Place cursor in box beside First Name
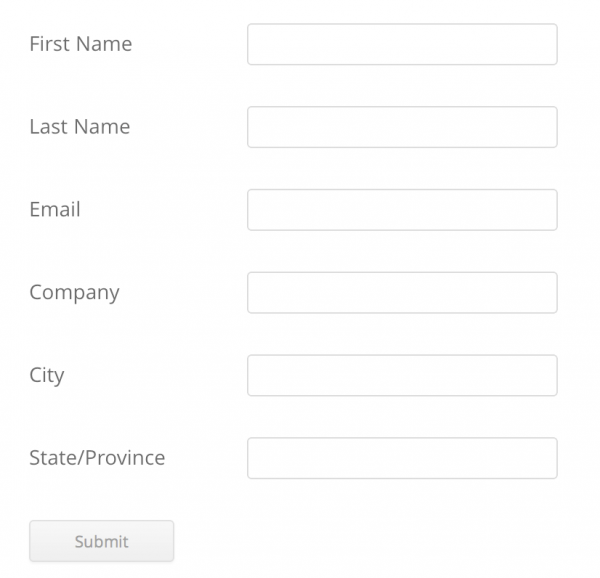Viewport: 600px width, 578px height. coord(402,44)
